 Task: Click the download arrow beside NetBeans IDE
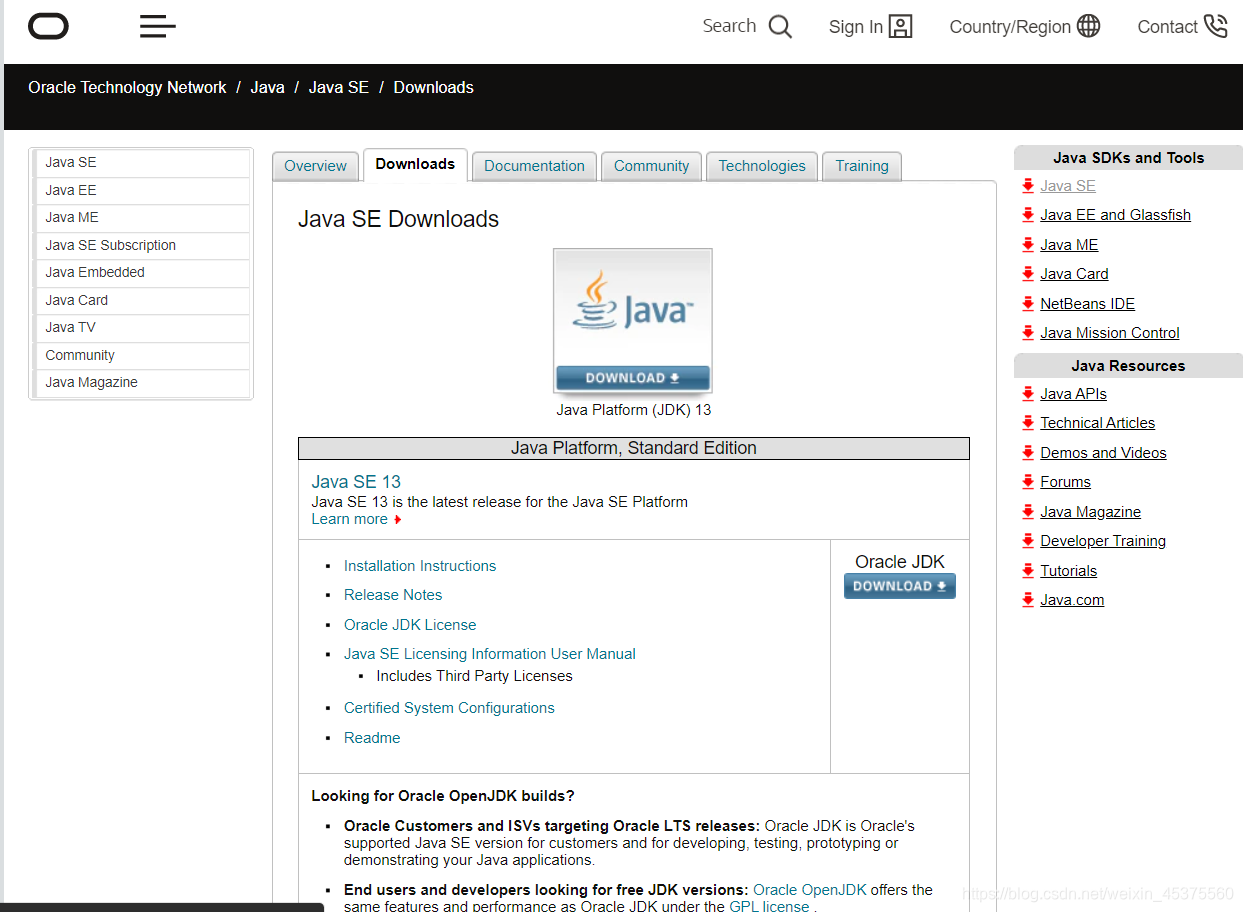click(1028, 304)
